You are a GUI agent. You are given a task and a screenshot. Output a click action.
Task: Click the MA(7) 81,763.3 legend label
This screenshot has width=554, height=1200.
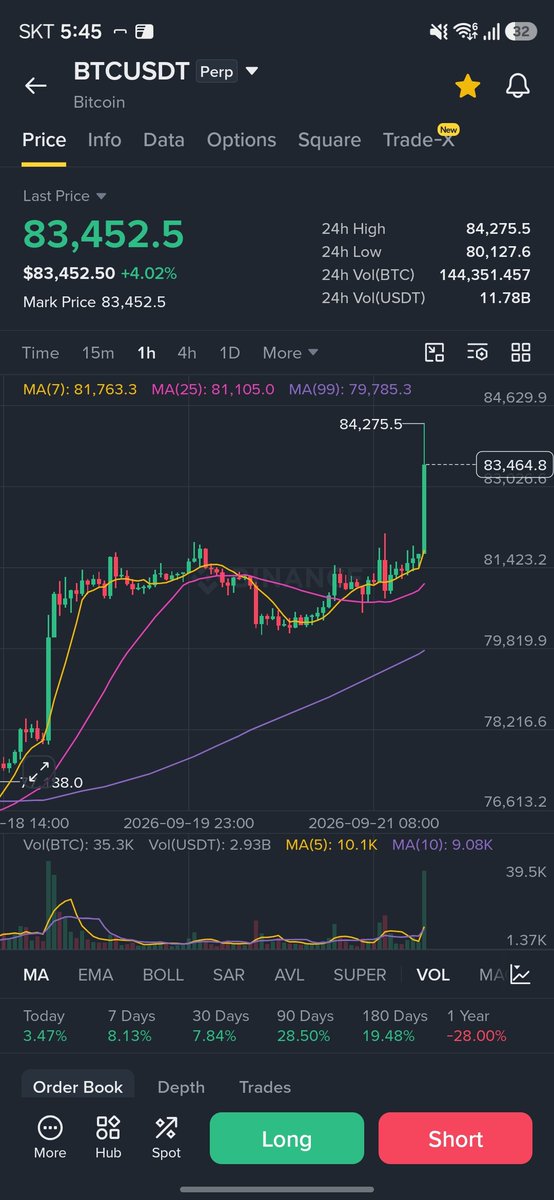tap(80, 389)
